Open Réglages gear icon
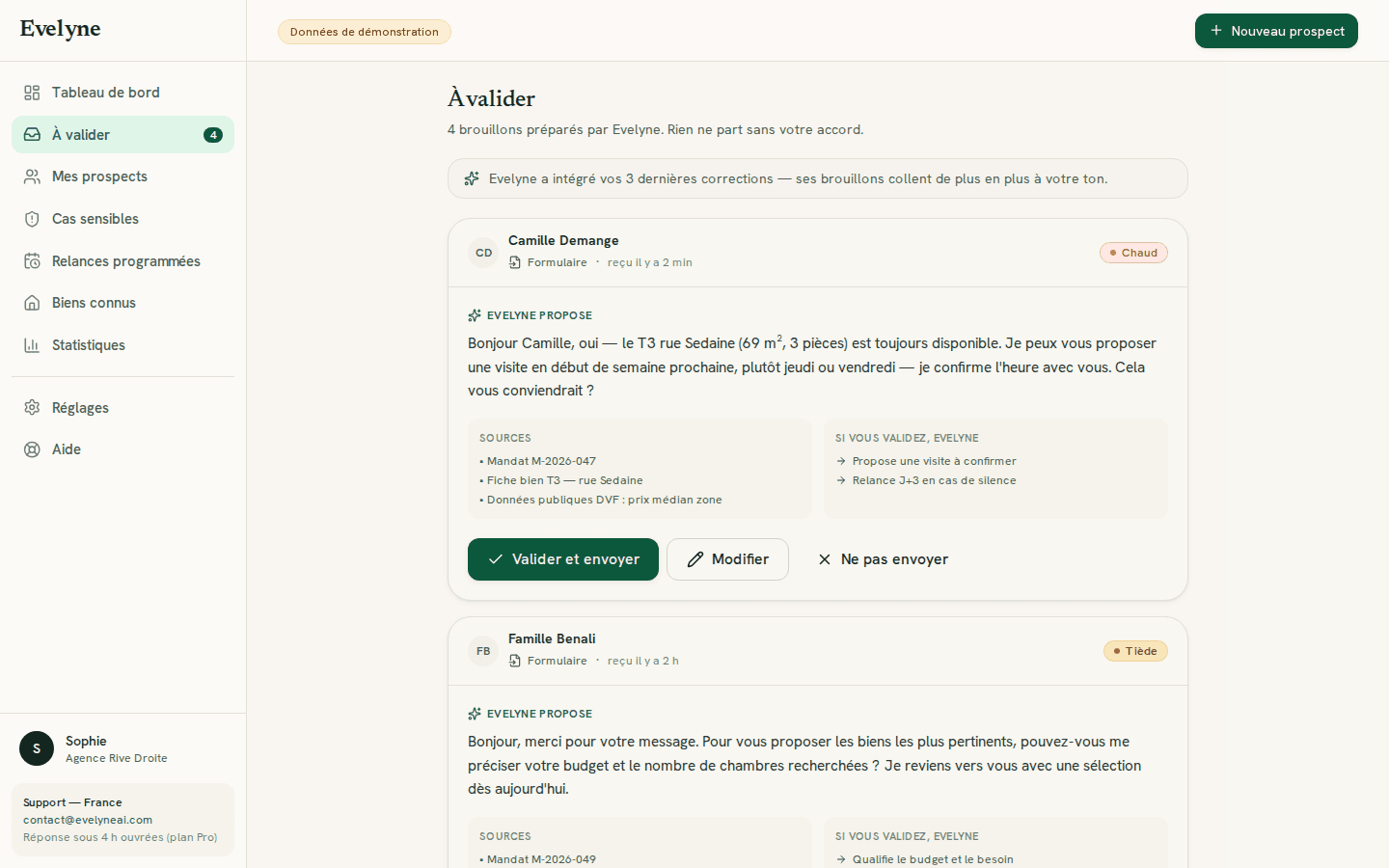This screenshot has width=1389, height=868. coord(32,408)
